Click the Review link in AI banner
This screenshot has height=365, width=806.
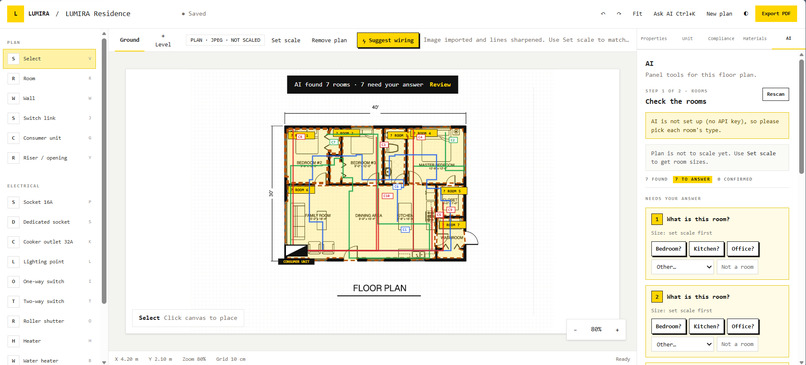tap(440, 84)
